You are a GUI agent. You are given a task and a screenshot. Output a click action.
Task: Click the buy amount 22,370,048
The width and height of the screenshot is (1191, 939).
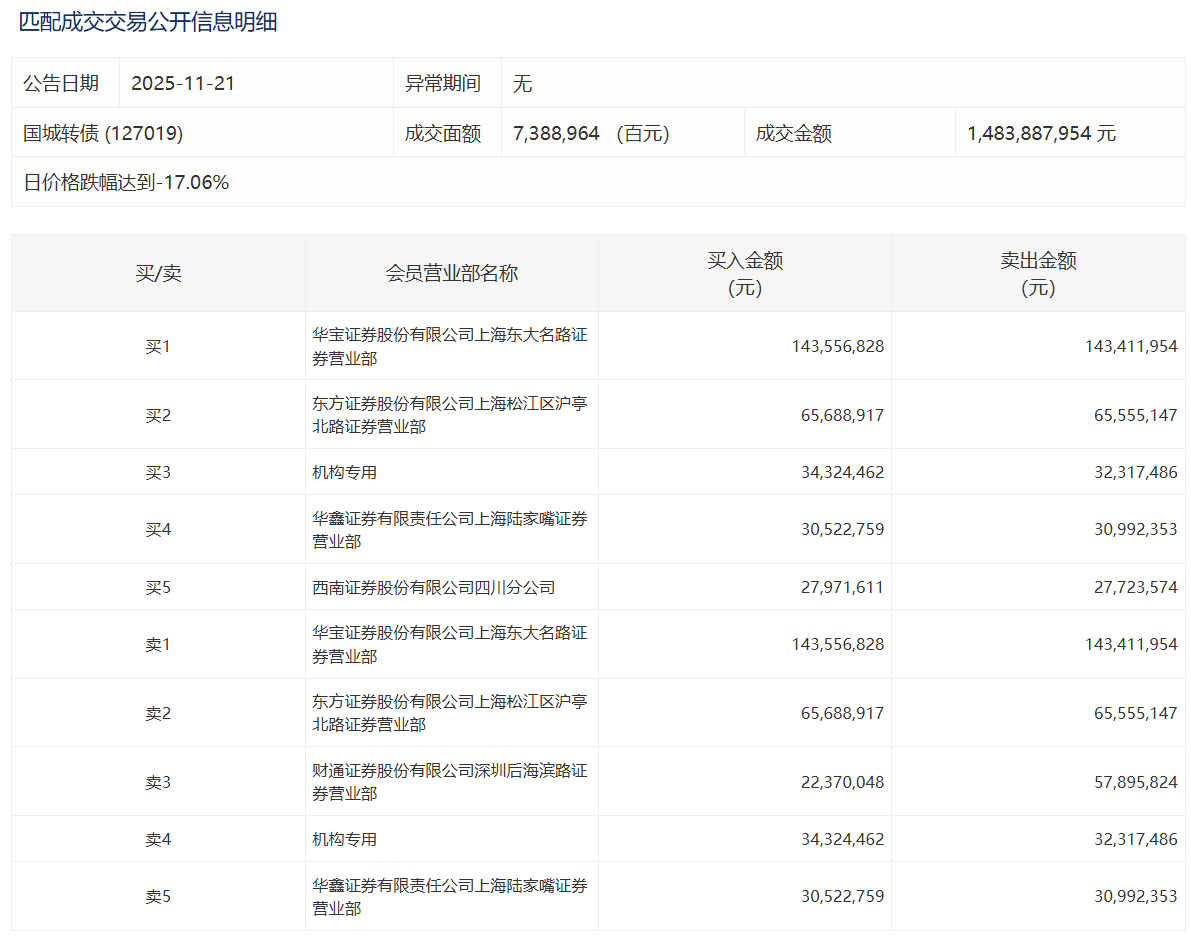(x=842, y=782)
